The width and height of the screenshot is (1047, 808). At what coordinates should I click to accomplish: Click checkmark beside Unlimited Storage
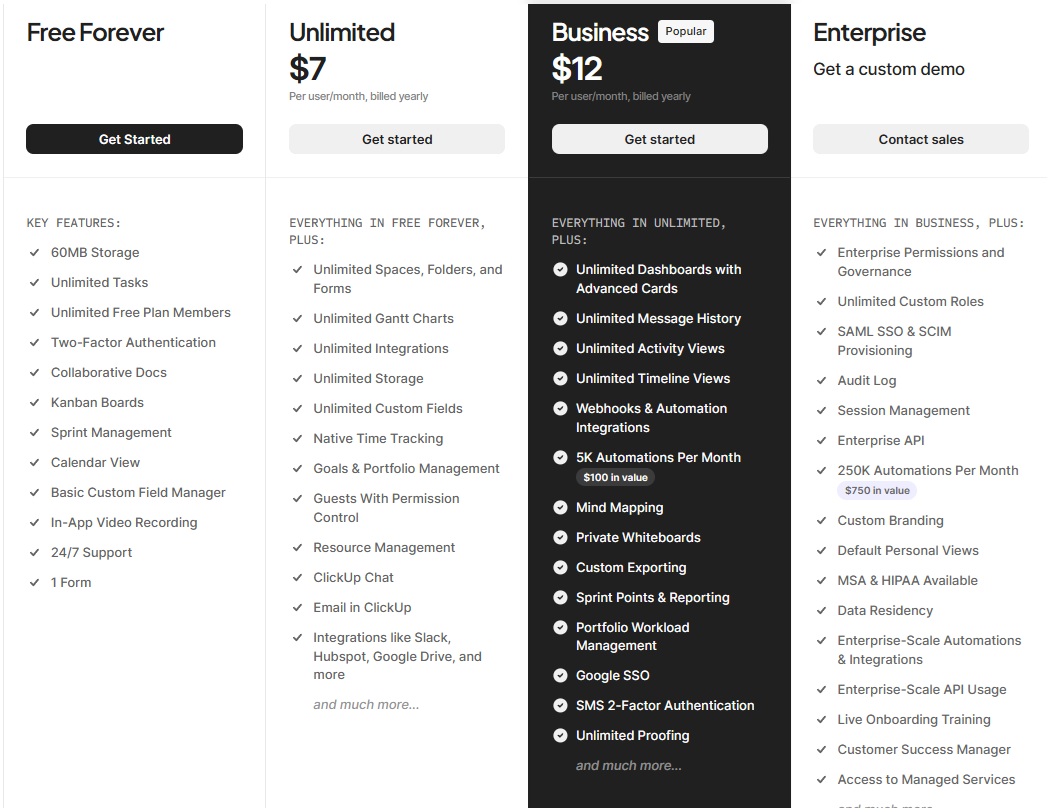point(297,379)
